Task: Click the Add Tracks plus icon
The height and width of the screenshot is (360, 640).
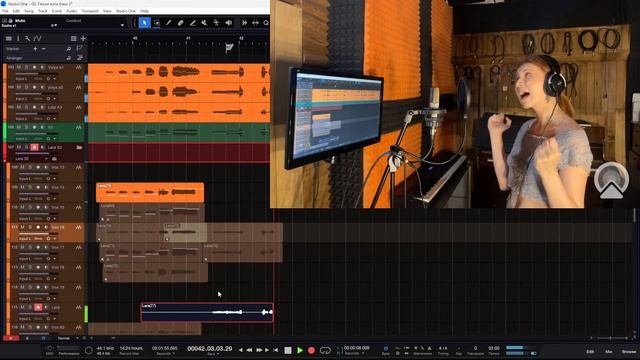Action: point(83,38)
